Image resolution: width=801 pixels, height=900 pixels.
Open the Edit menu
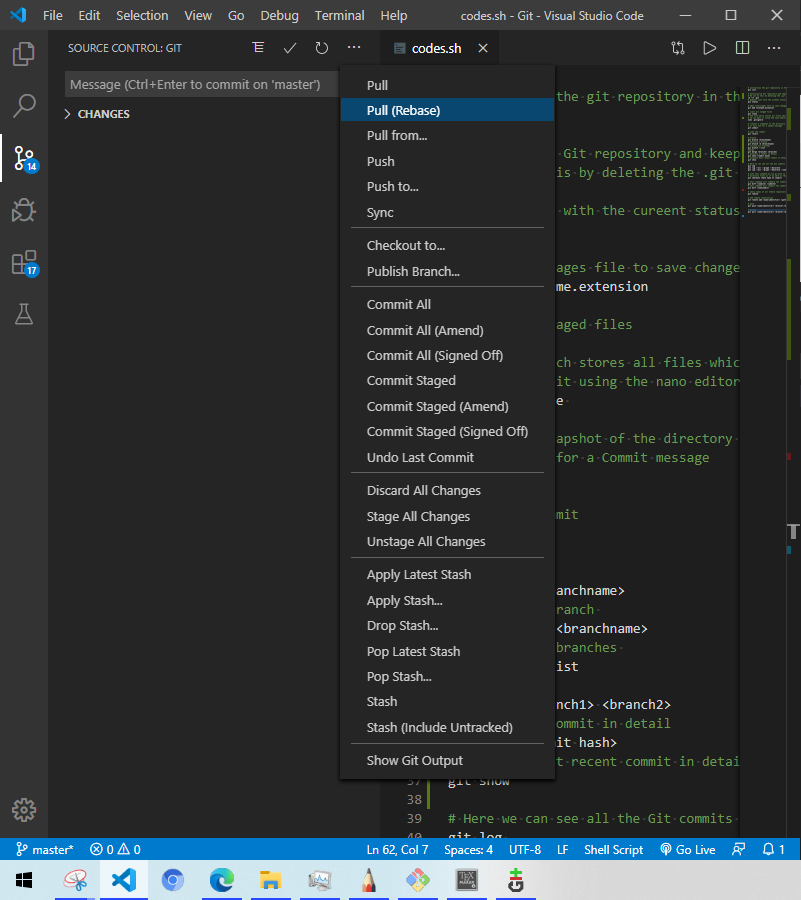pyautogui.click(x=90, y=15)
